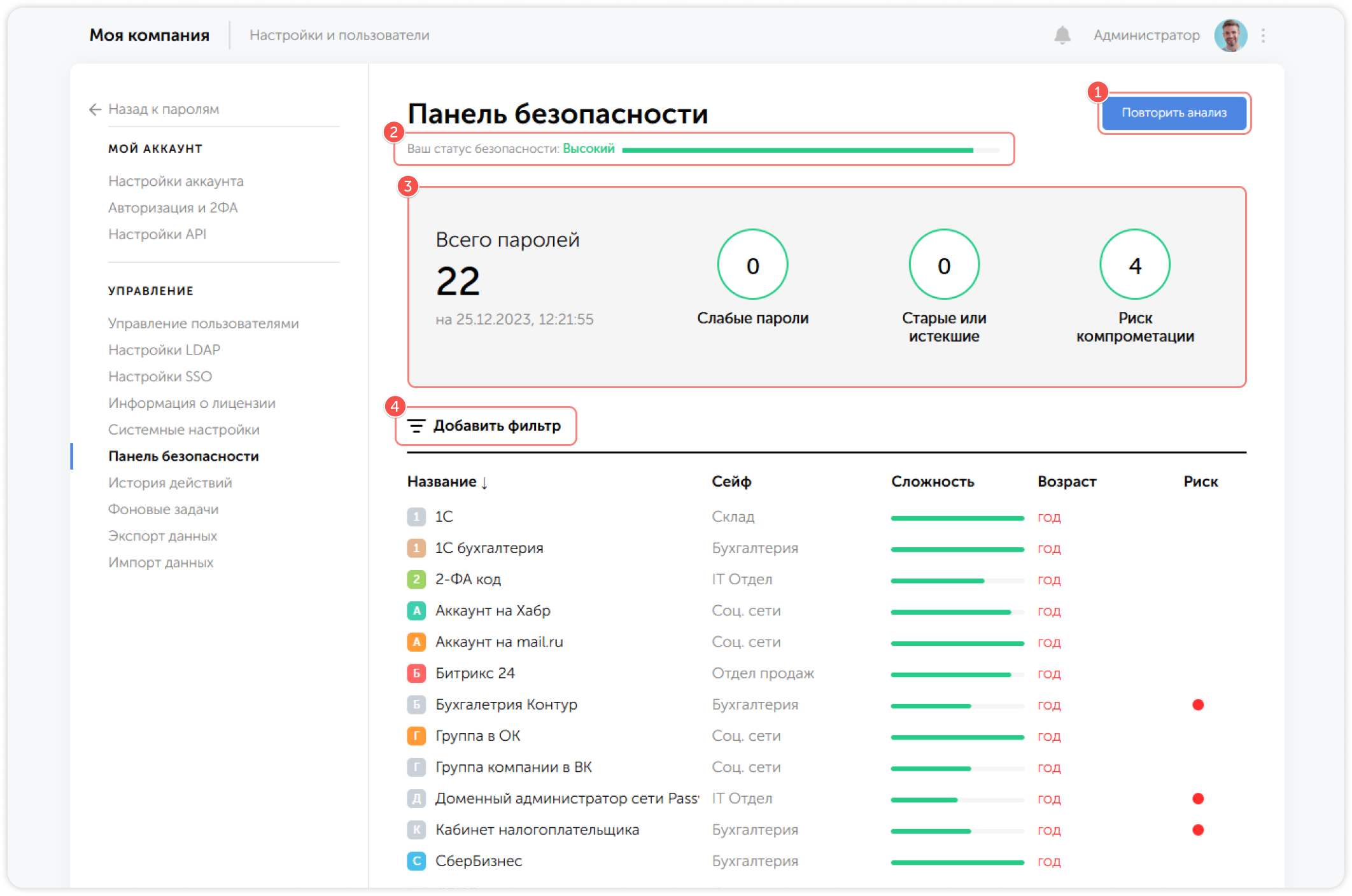Click the filter icon next to Добавить фильтр

[416, 426]
